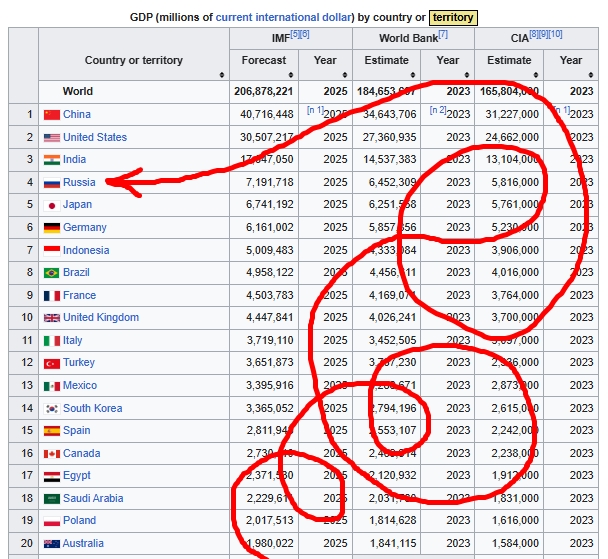
Task: Open the Canada country link
Action: tap(81, 453)
